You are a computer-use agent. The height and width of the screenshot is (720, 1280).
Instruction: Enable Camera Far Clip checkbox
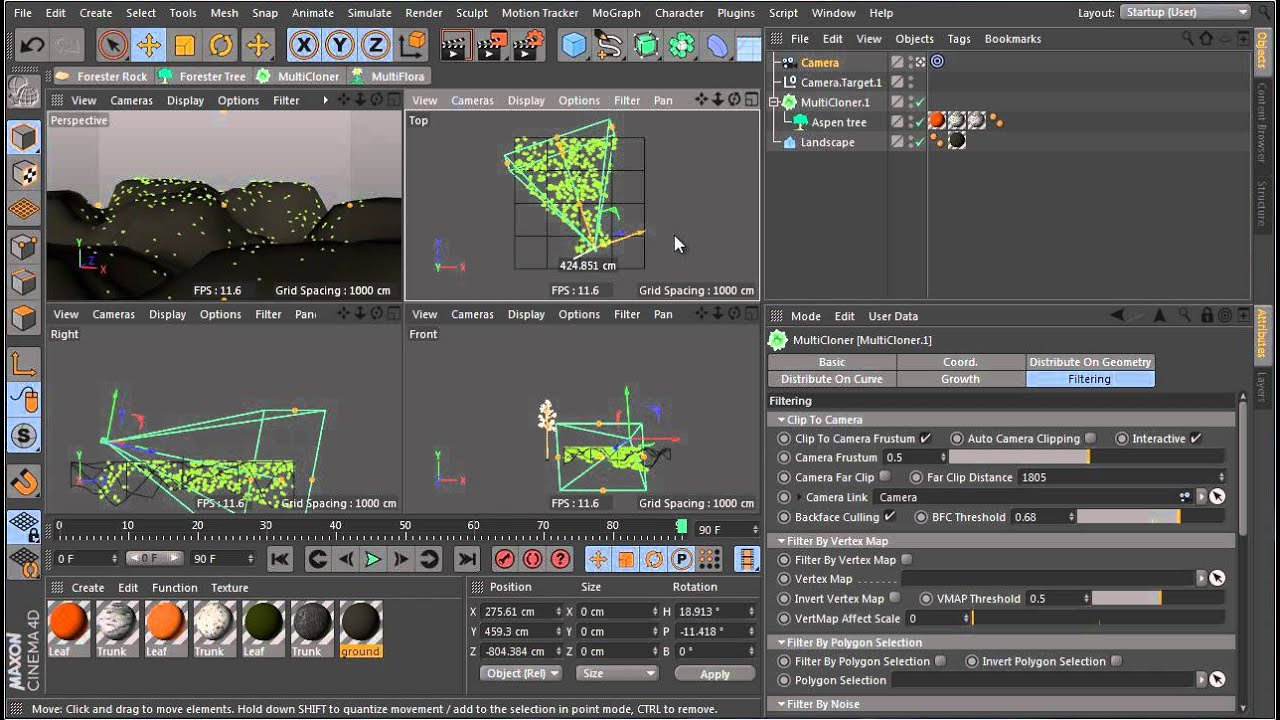[885, 477]
